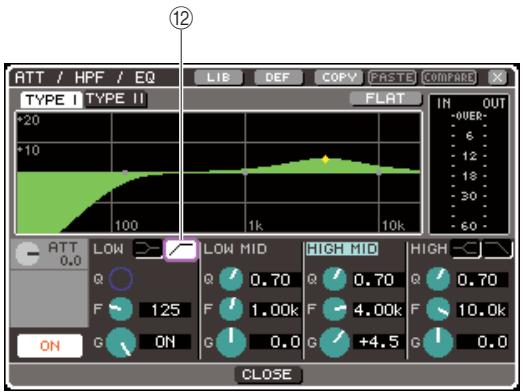Click the ATT attenuator knob

[28, 254]
